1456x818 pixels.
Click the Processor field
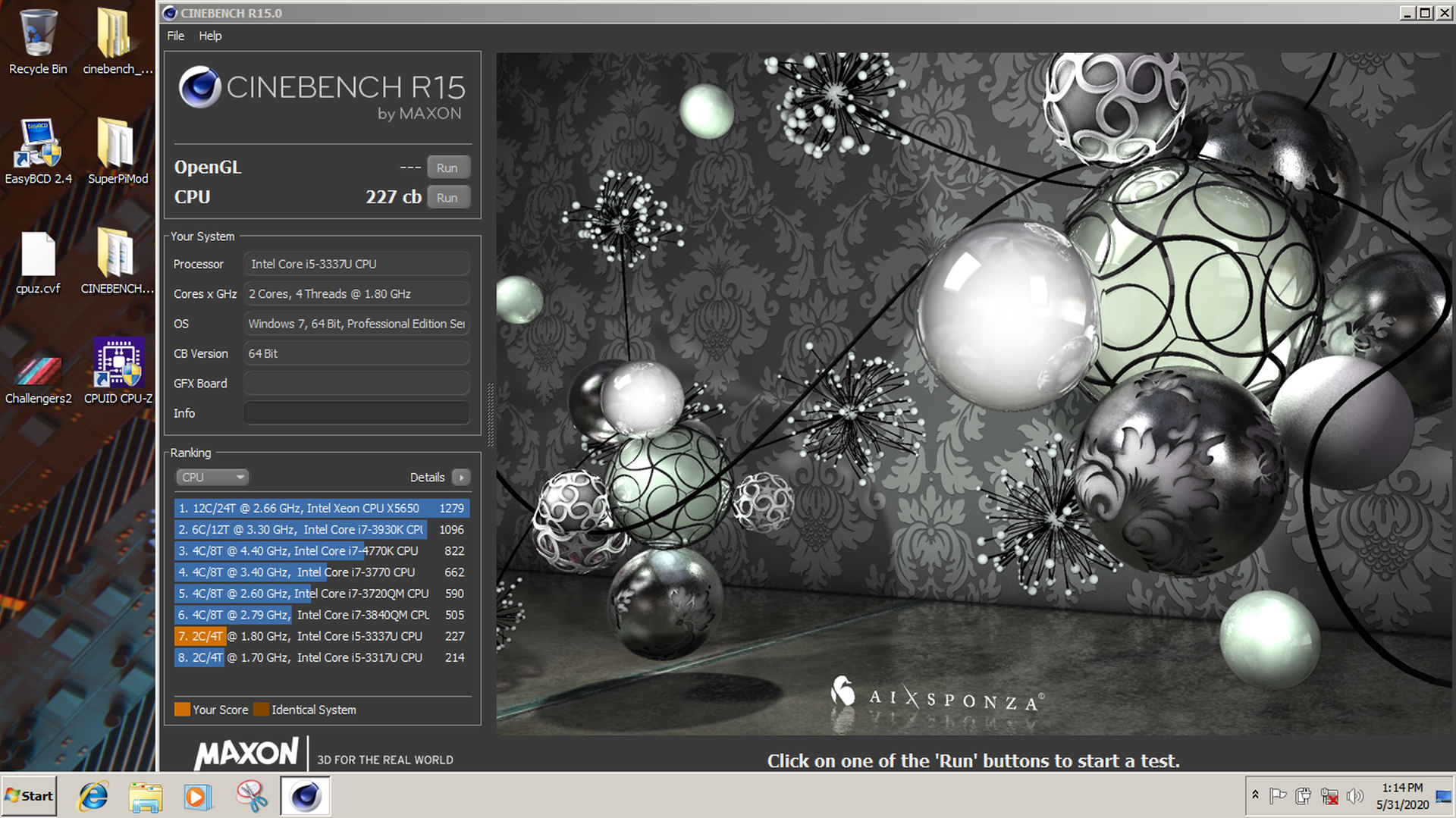[356, 264]
